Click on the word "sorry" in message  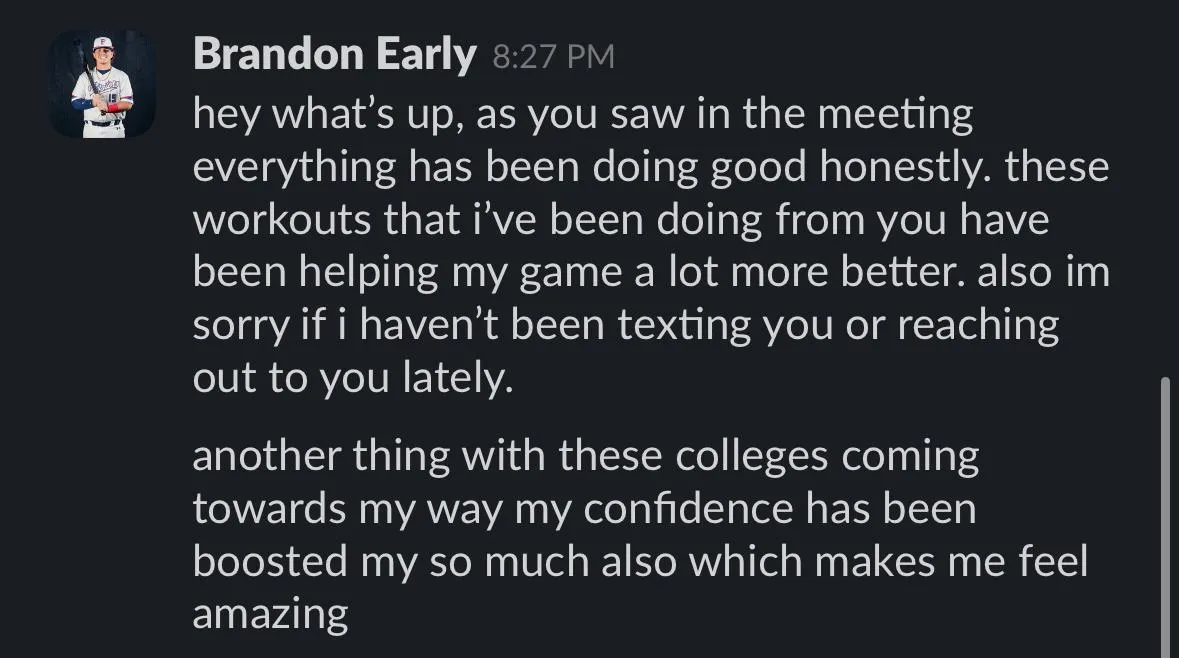[241, 326]
